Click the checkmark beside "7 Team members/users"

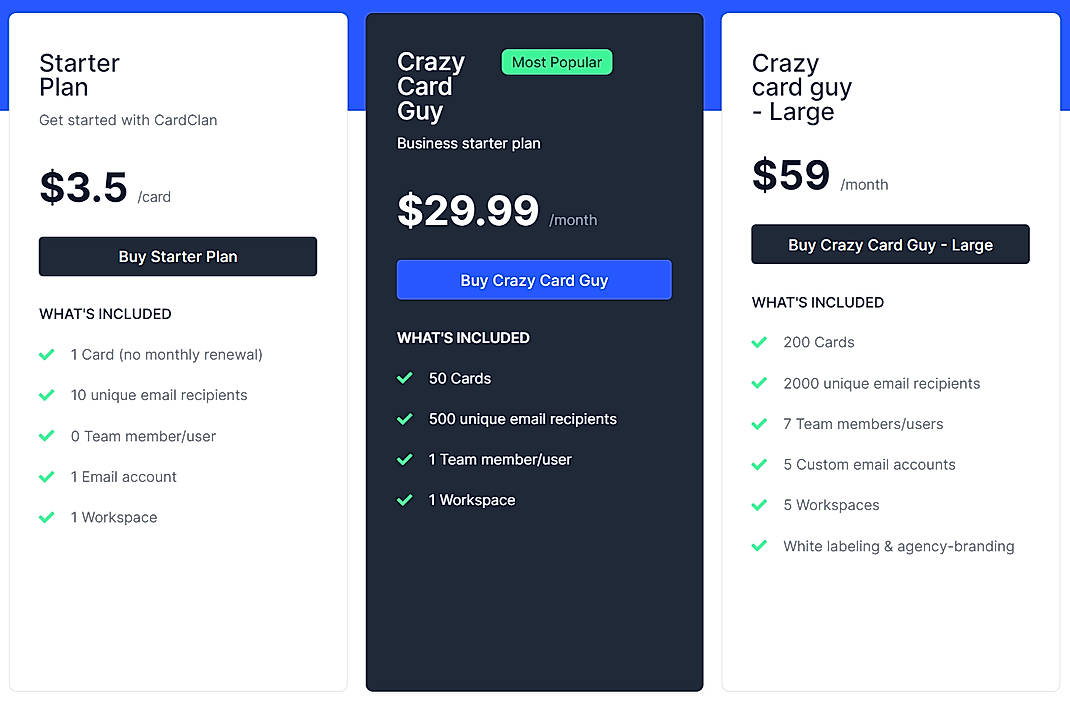(x=760, y=424)
